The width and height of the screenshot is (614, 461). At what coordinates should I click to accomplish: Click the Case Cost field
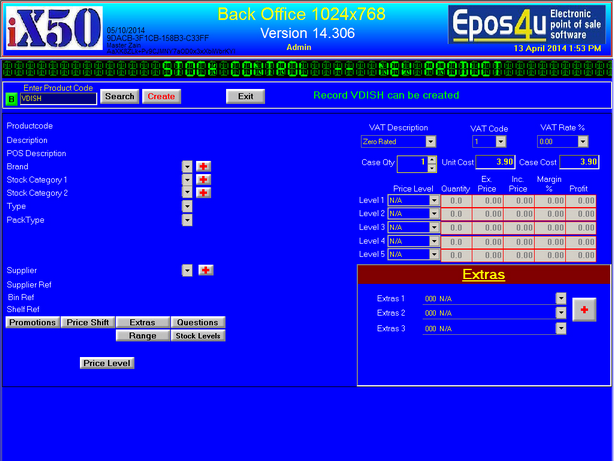(579, 162)
